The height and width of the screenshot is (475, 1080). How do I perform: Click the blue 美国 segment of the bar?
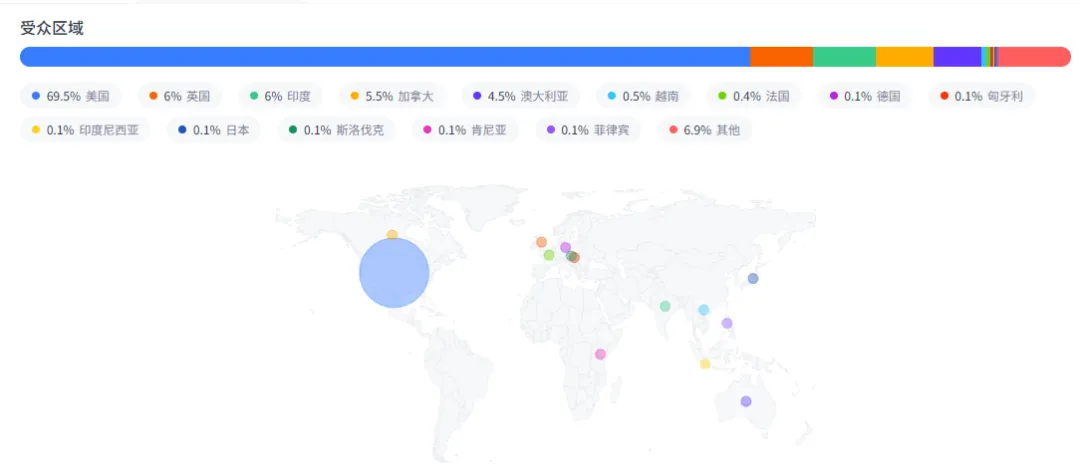point(385,56)
